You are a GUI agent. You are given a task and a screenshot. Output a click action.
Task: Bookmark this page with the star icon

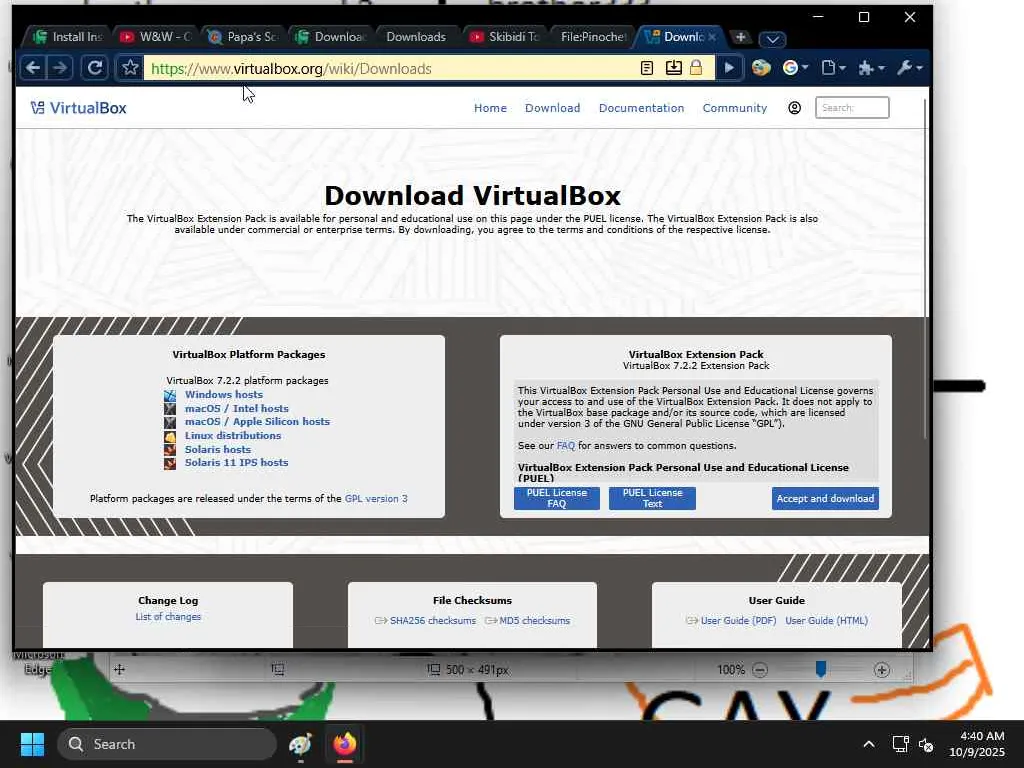click(x=130, y=68)
